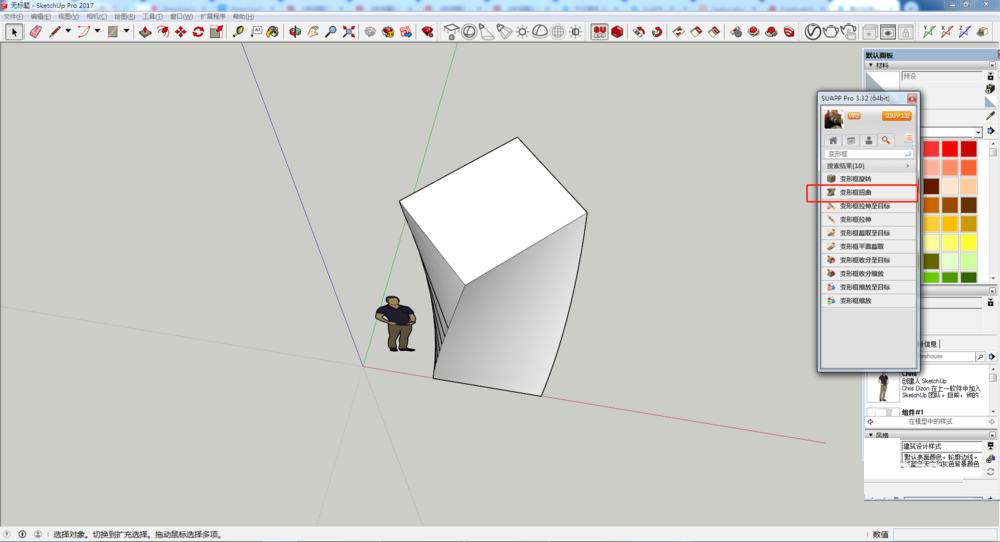Click the Zoom Extents icon
The width and height of the screenshot is (1000, 542).
pos(349,32)
